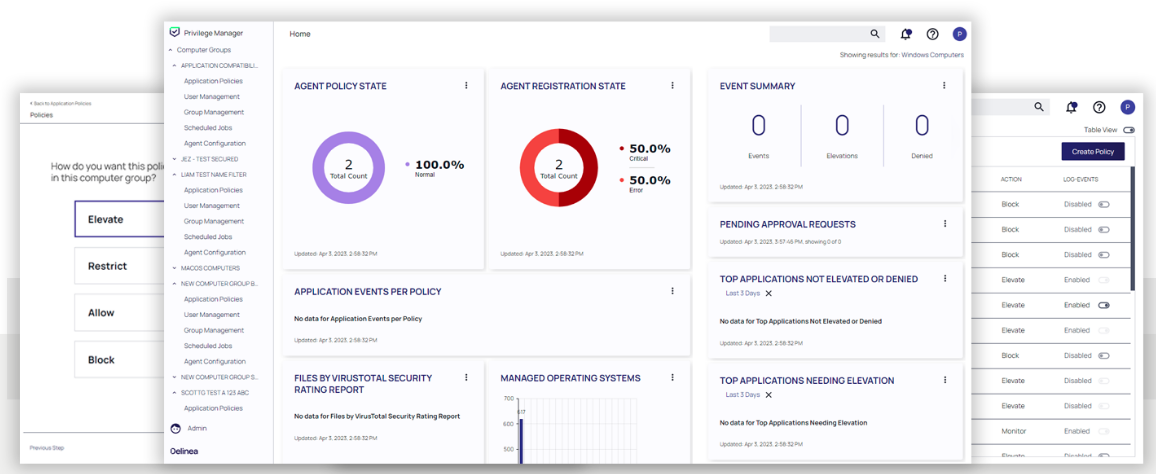This screenshot has width=1156, height=474.
Task: Open P profile avatar in policy list window
Action: 1127,108
